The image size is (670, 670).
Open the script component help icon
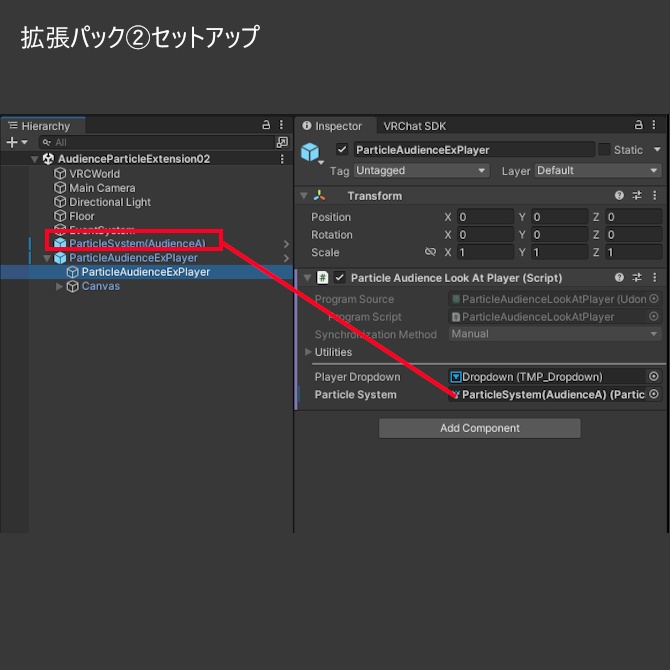tap(619, 277)
